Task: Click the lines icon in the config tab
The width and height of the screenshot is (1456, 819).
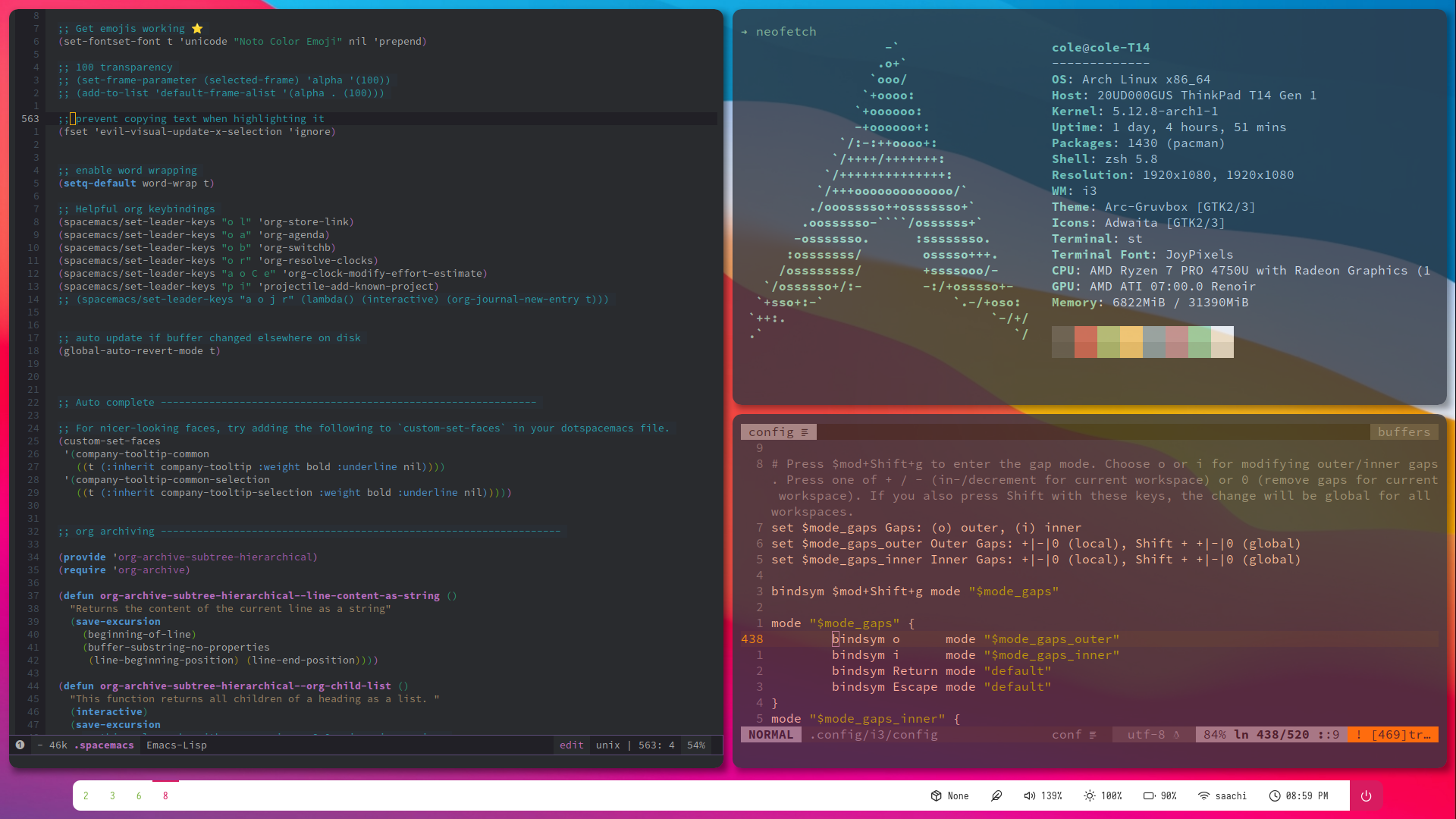Action: coord(805,432)
